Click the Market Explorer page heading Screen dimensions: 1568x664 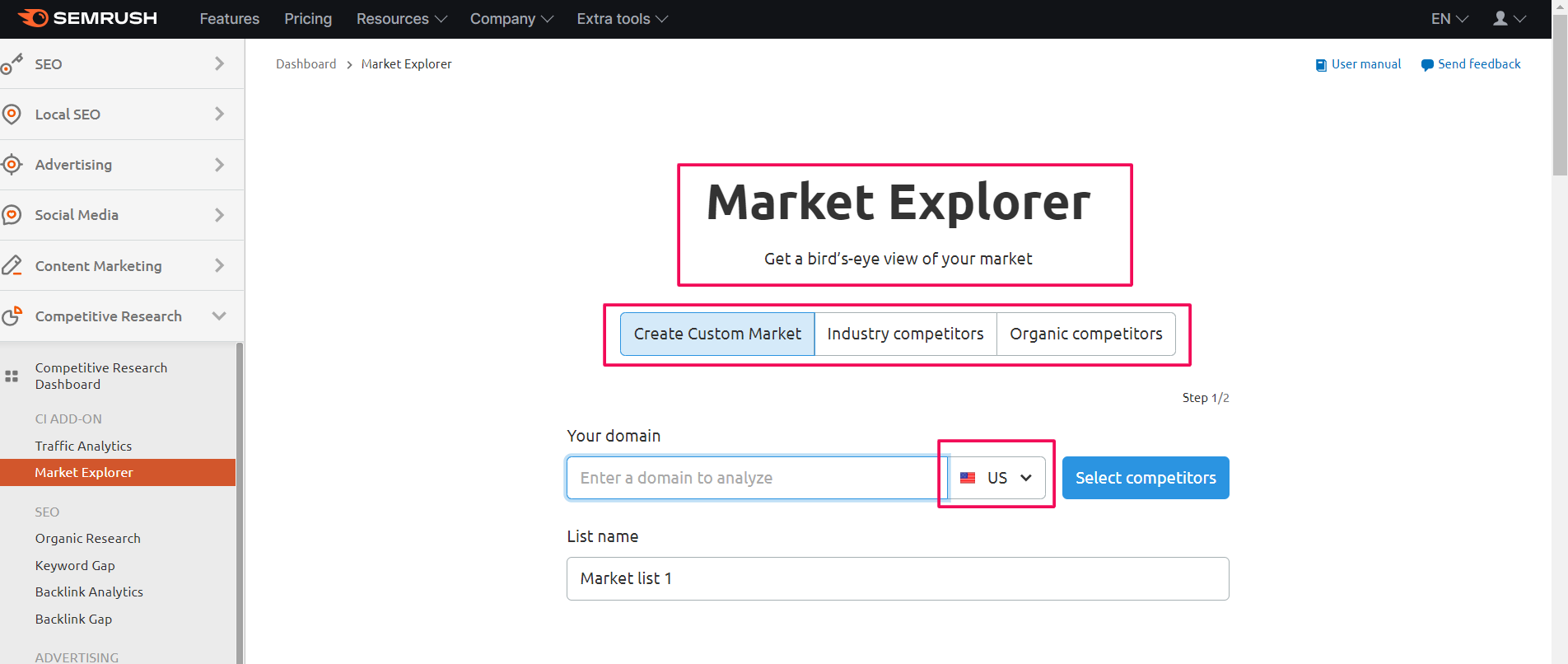pos(898,203)
